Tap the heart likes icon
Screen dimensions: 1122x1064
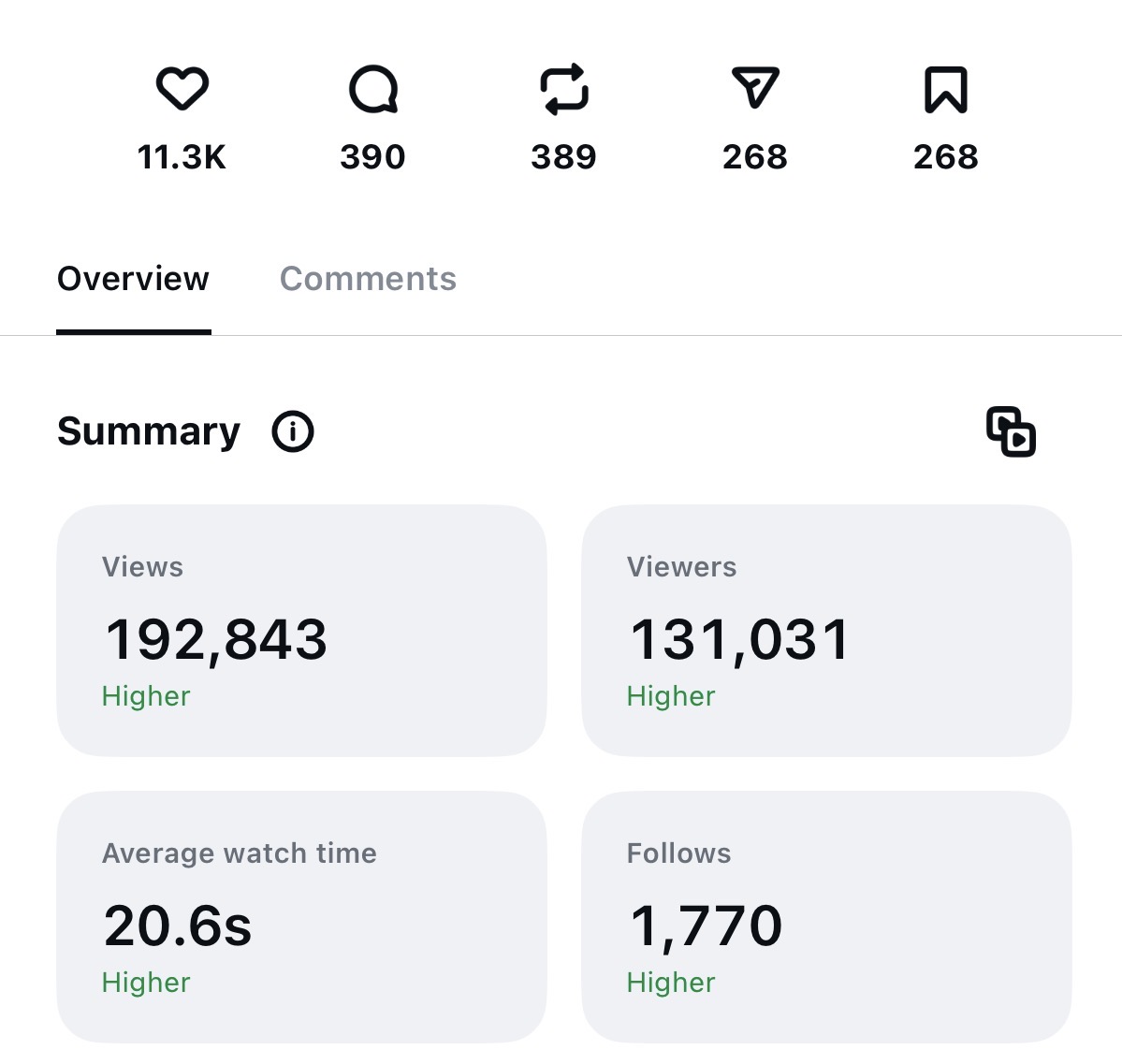[x=182, y=89]
